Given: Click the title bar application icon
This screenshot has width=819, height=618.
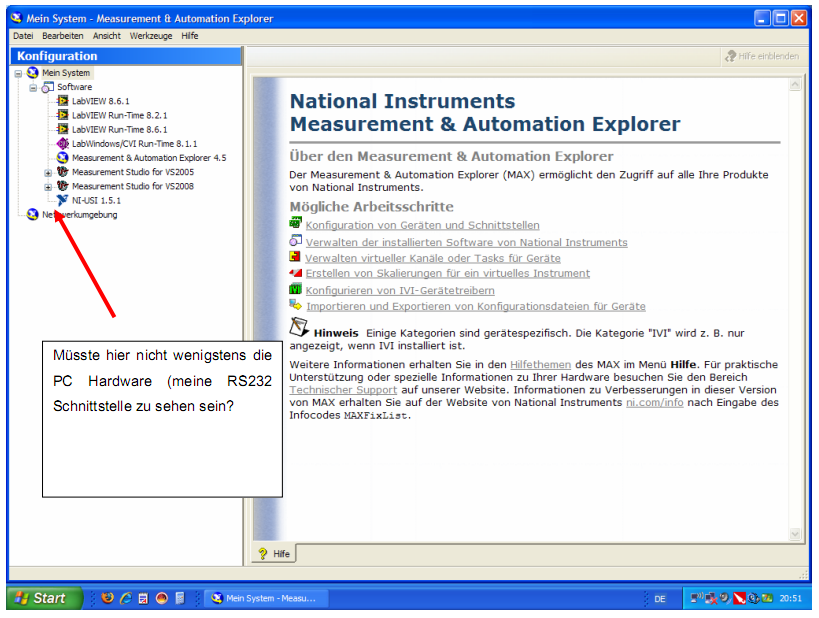Looking at the screenshot, I should click(x=17, y=18).
